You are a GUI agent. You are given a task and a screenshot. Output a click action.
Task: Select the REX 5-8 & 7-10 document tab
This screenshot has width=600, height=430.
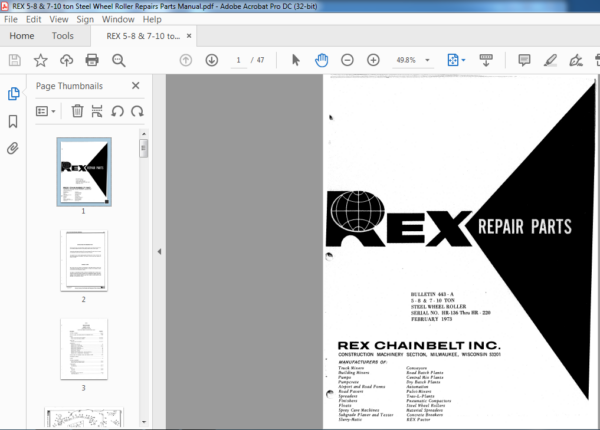tap(143, 36)
